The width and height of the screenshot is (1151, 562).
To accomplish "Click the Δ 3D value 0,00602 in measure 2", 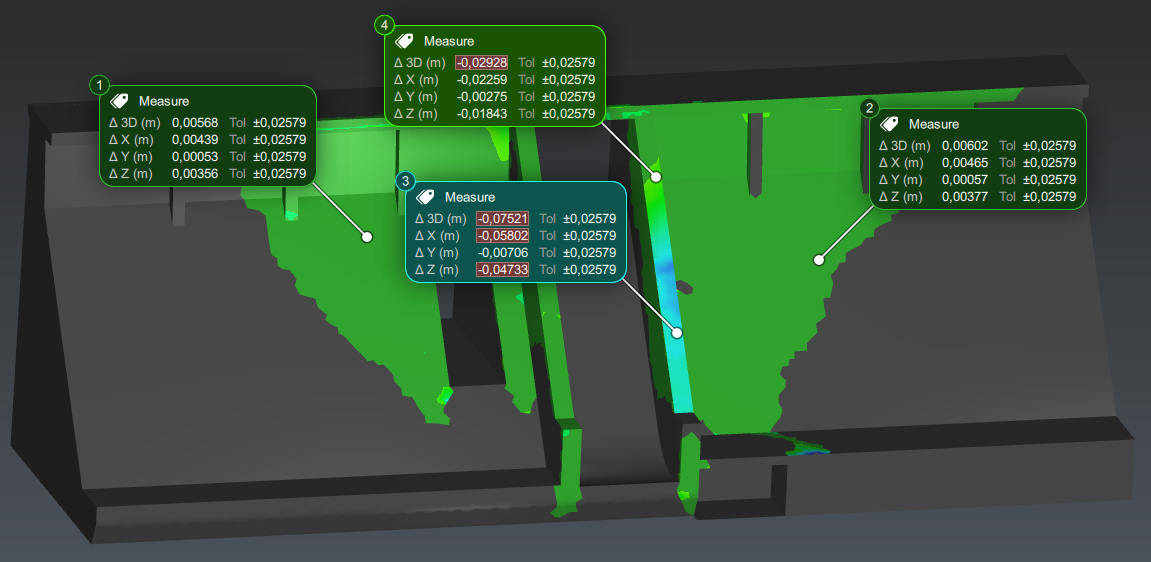I will tap(959, 146).
